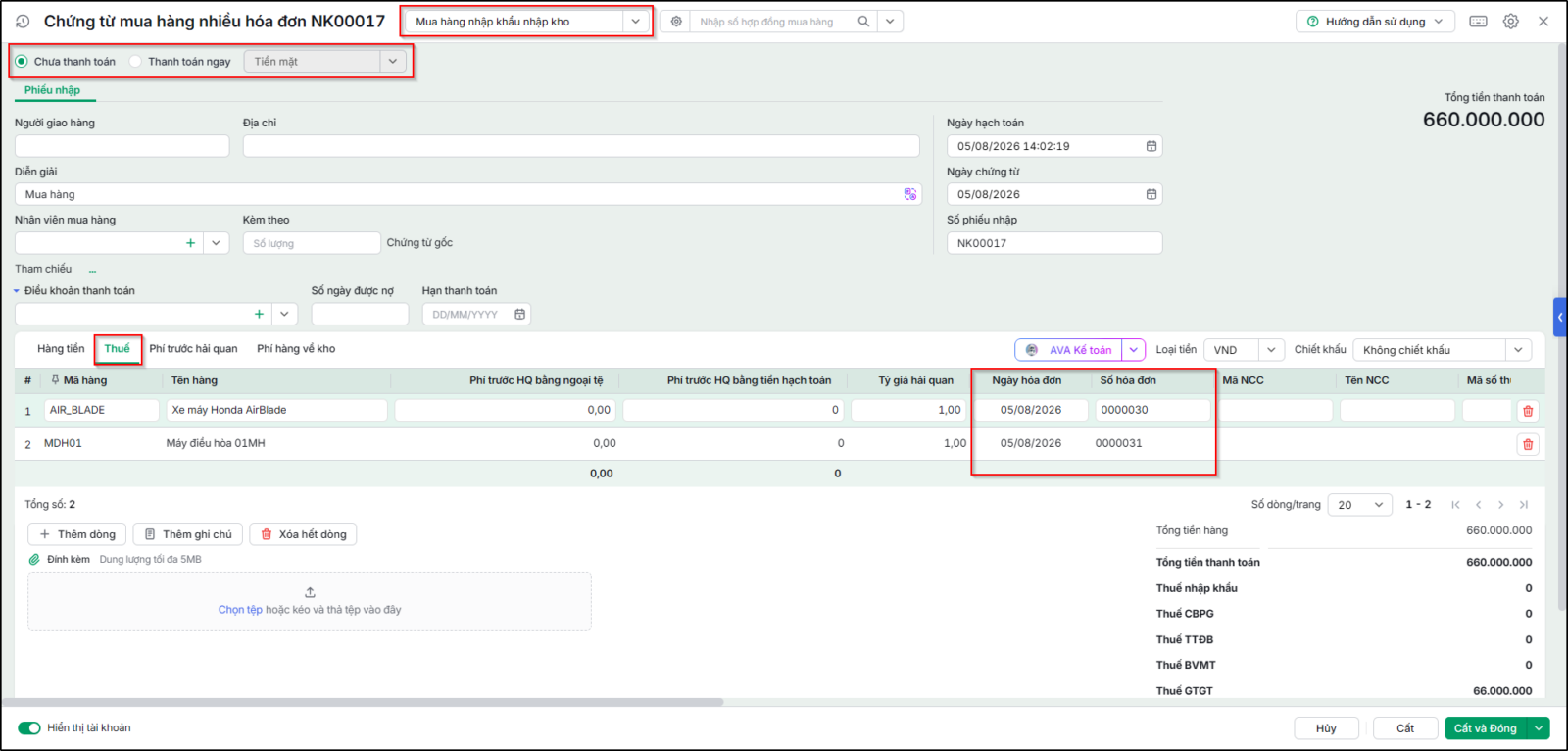Select Phiếu nhập tab

click(52, 90)
